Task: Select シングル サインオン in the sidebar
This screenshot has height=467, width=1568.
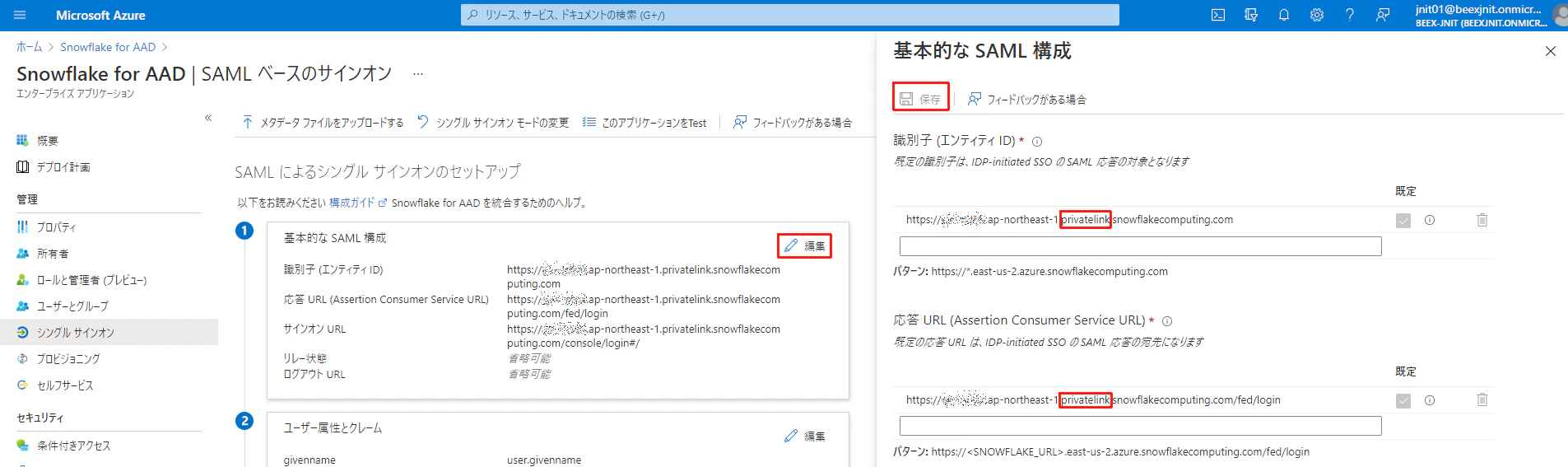Action: click(109, 333)
